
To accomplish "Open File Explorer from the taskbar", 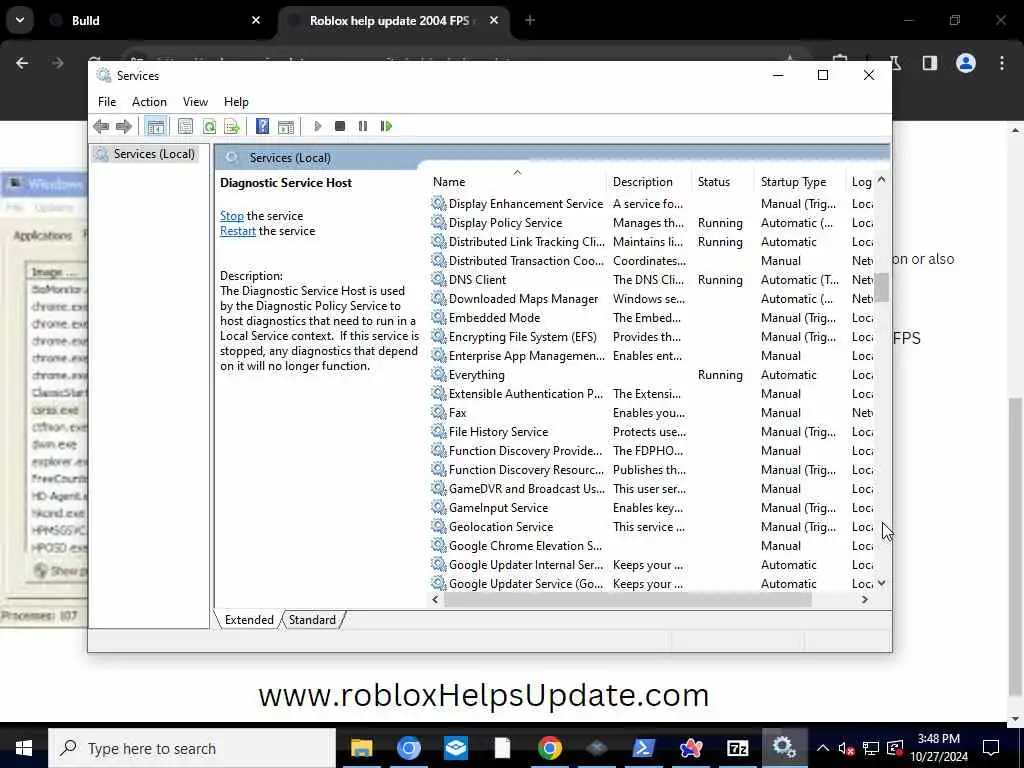I will (362, 748).
